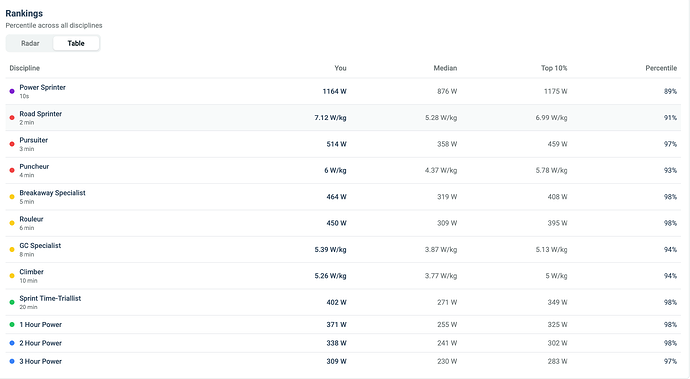Select the Climber discipline name
Viewport: 690px width, 379px height.
coord(31,272)
